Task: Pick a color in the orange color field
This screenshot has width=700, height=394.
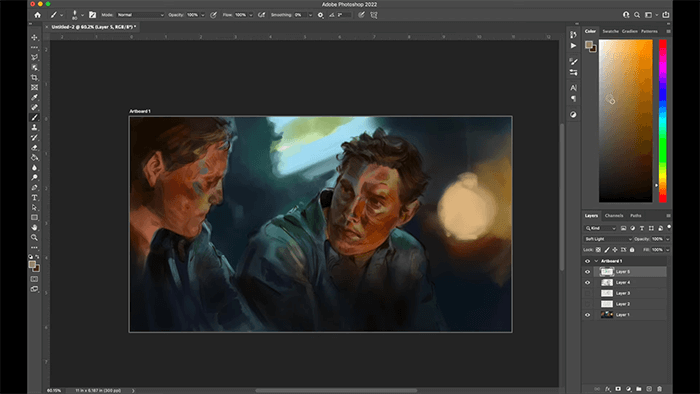Action: [625, 121]
